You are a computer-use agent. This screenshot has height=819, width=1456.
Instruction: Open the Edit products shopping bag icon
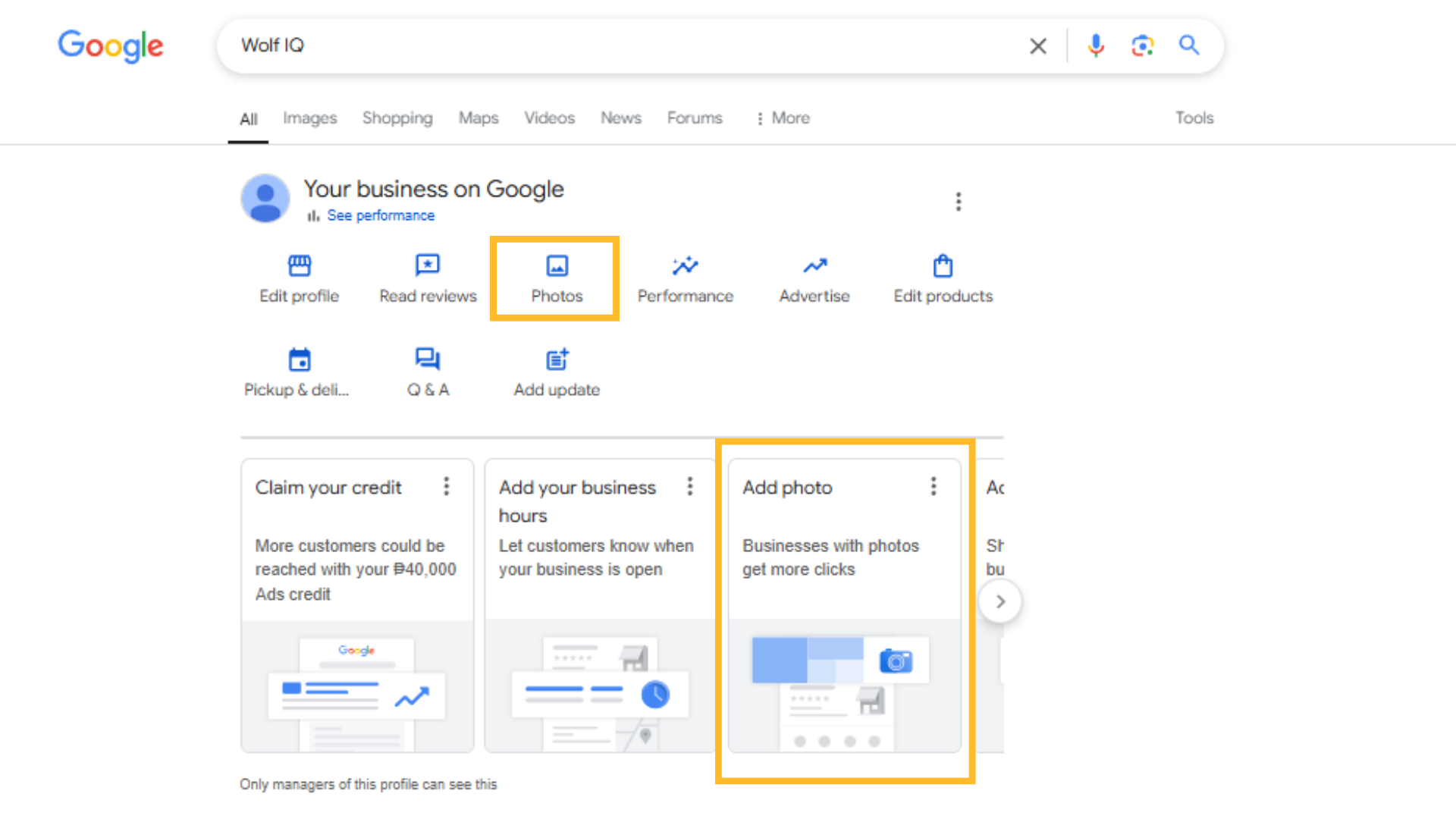coord(943,266)
